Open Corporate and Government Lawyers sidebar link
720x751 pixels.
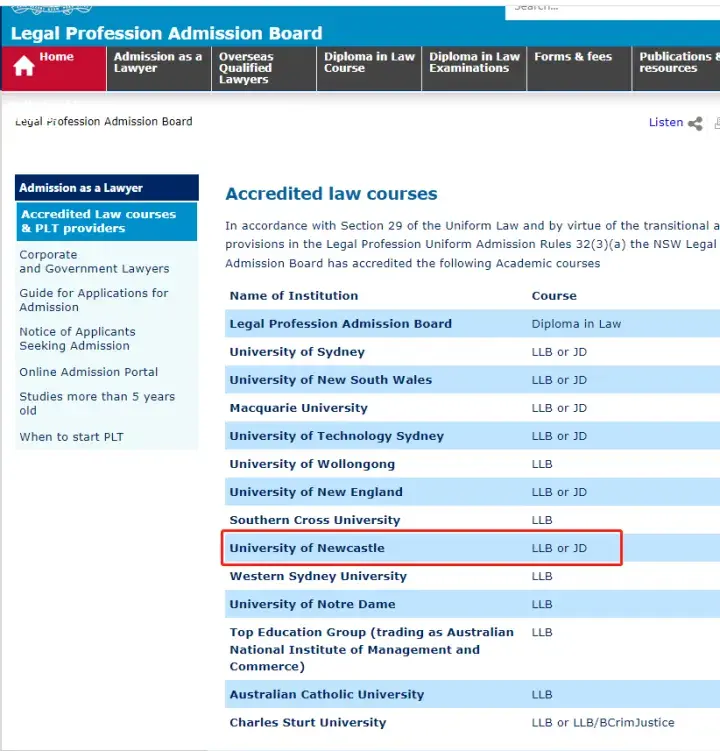[x=94, y=262]
